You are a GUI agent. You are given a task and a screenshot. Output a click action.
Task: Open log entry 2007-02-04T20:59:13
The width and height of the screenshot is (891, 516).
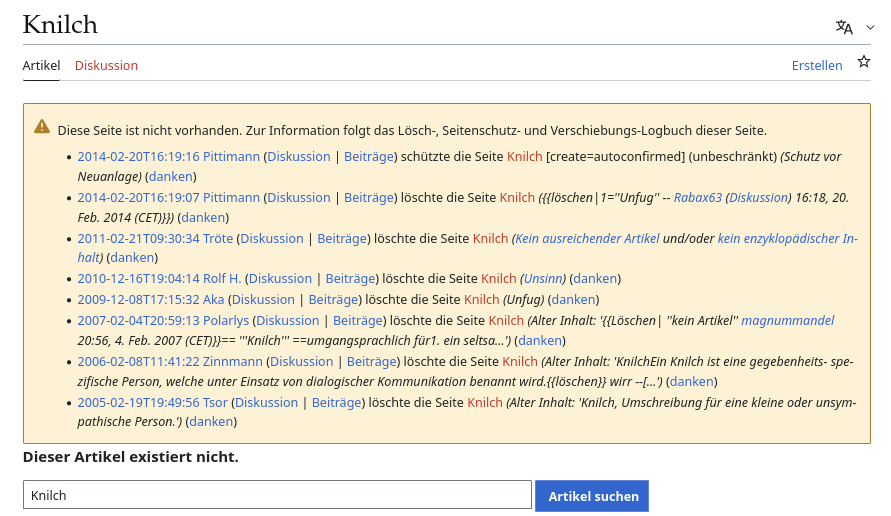click(x=138, y=321)
